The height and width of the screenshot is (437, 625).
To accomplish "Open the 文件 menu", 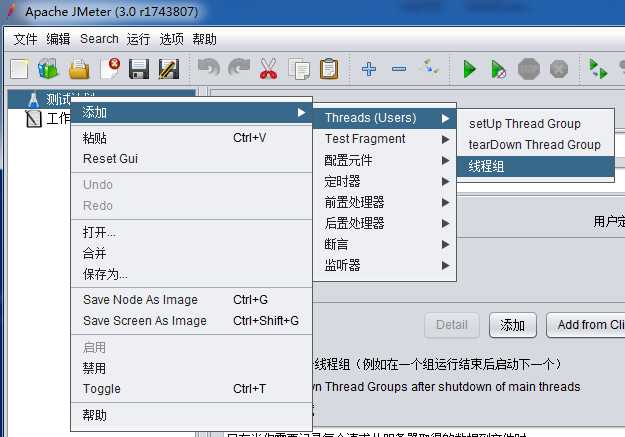I will [25, 39].
